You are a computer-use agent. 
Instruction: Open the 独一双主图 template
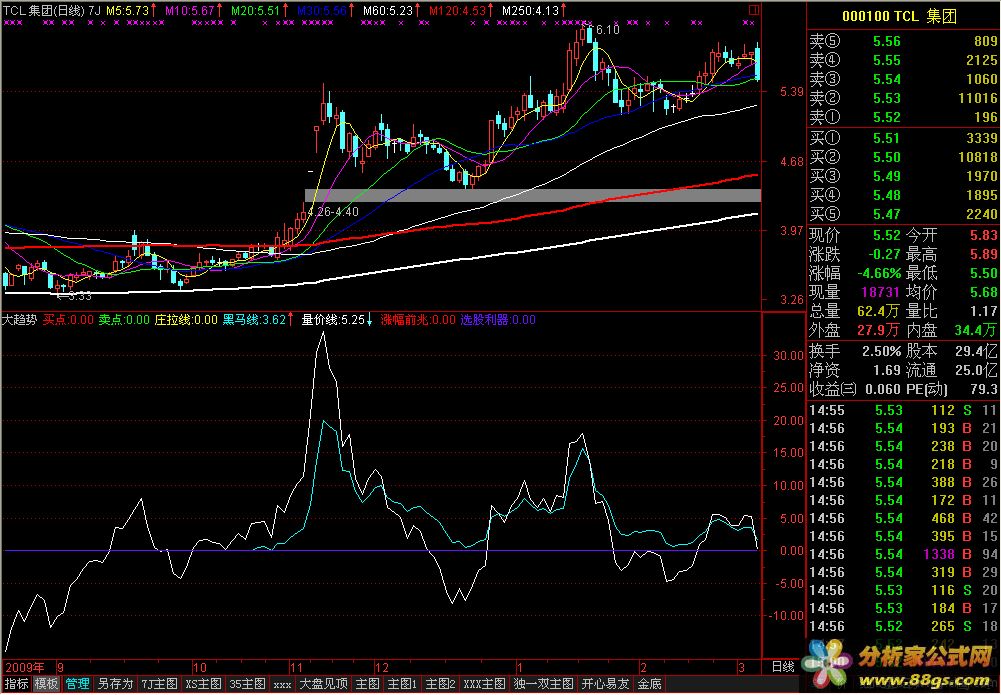[x=544, y=684]
